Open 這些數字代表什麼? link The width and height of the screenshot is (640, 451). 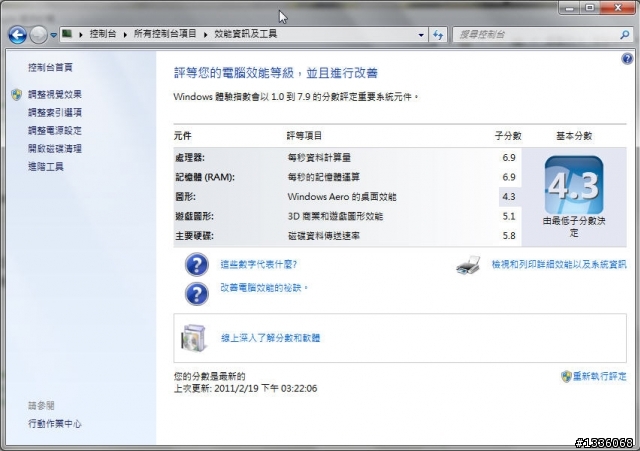pos(259,264)
